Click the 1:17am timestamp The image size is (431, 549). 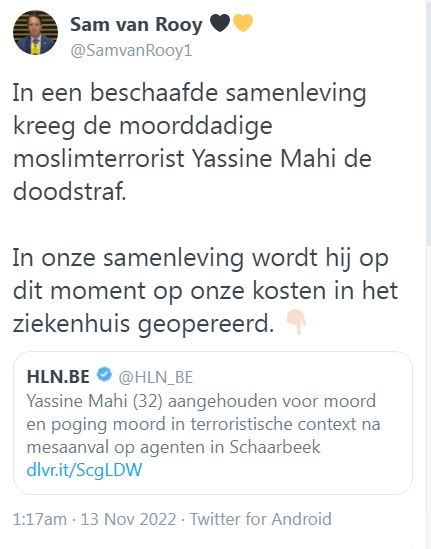point(40,519)
